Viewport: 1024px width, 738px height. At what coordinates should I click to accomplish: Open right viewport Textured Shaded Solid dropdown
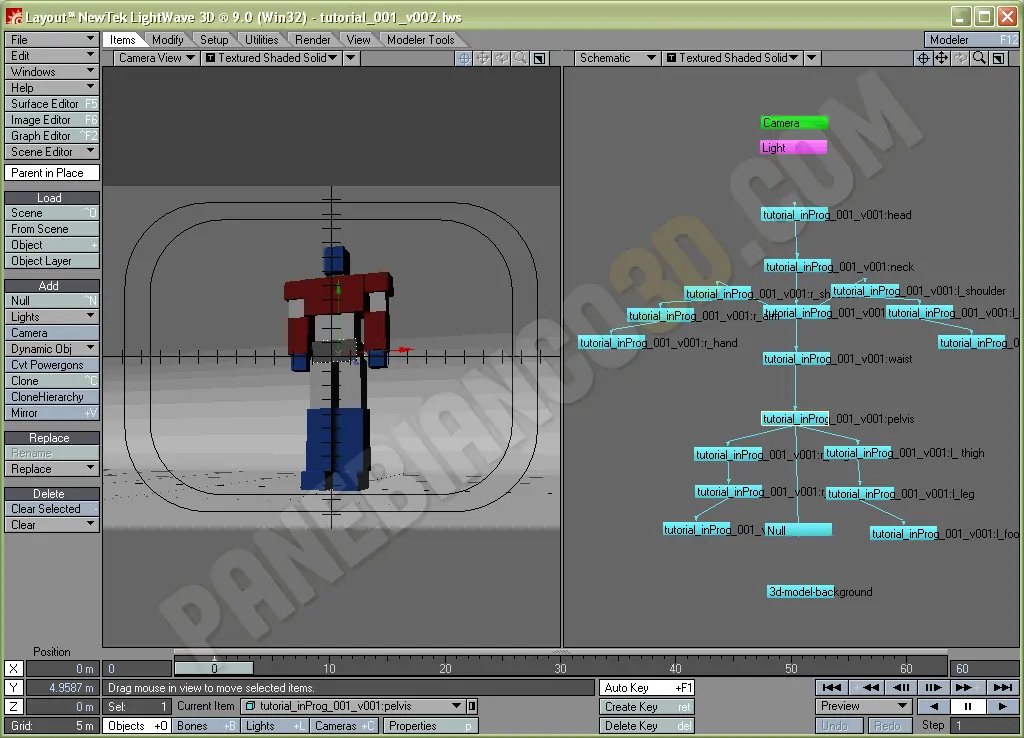[x=732, y=58]
